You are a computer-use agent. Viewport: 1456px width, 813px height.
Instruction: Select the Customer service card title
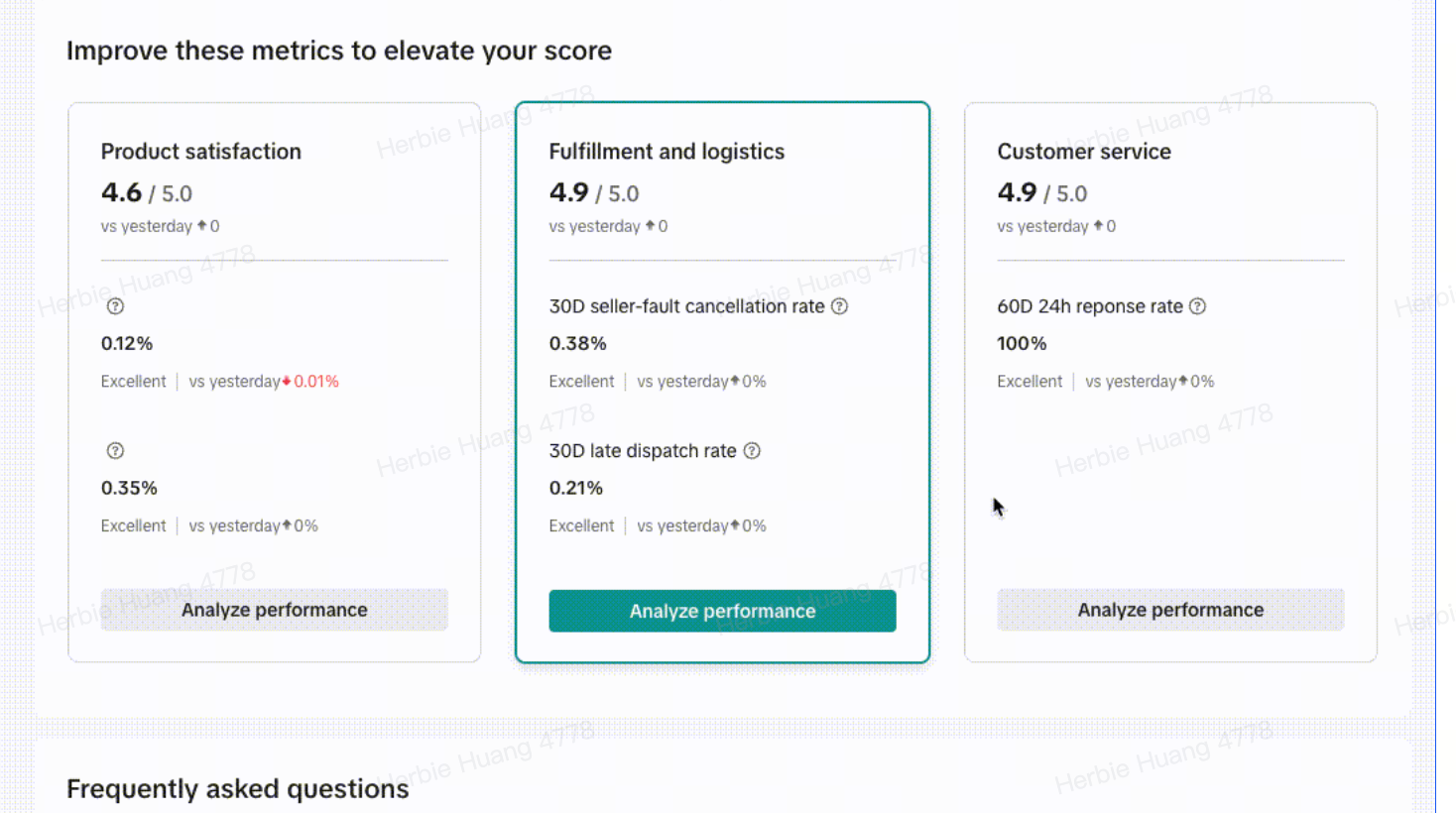1084,152
